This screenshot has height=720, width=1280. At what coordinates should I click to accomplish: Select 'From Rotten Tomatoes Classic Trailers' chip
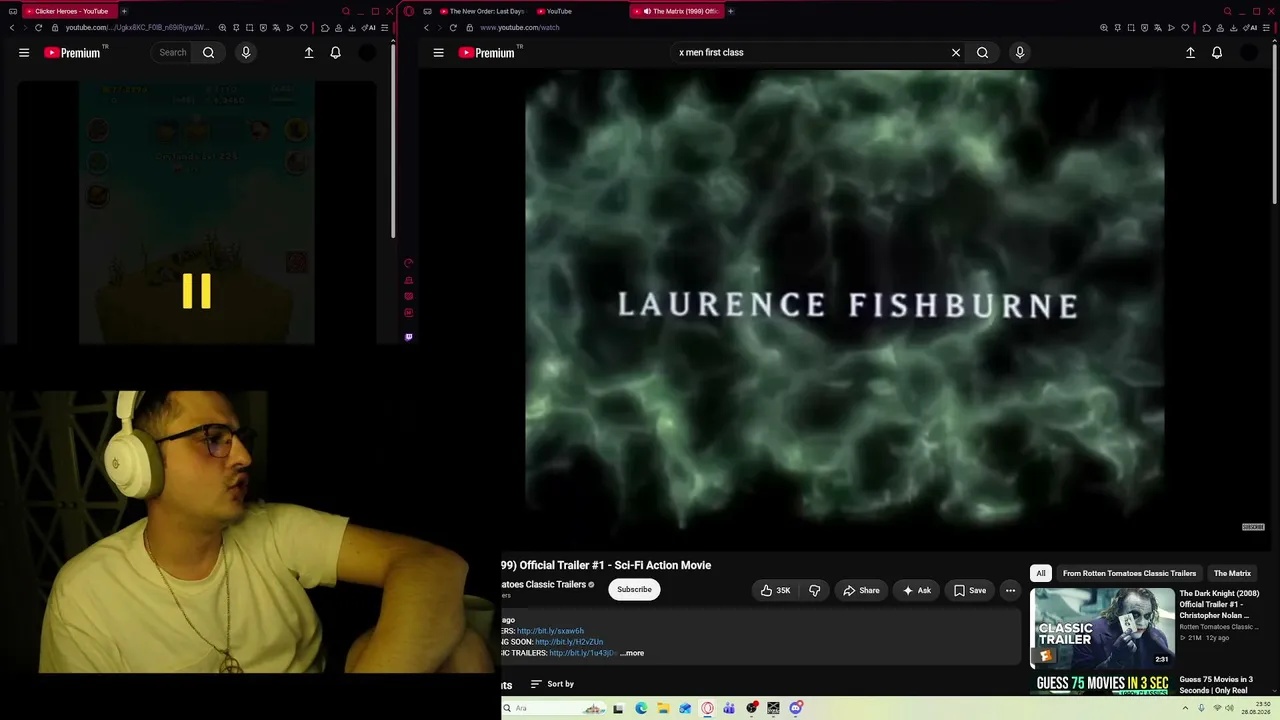pyautogui.click(x=1129, y=573)
